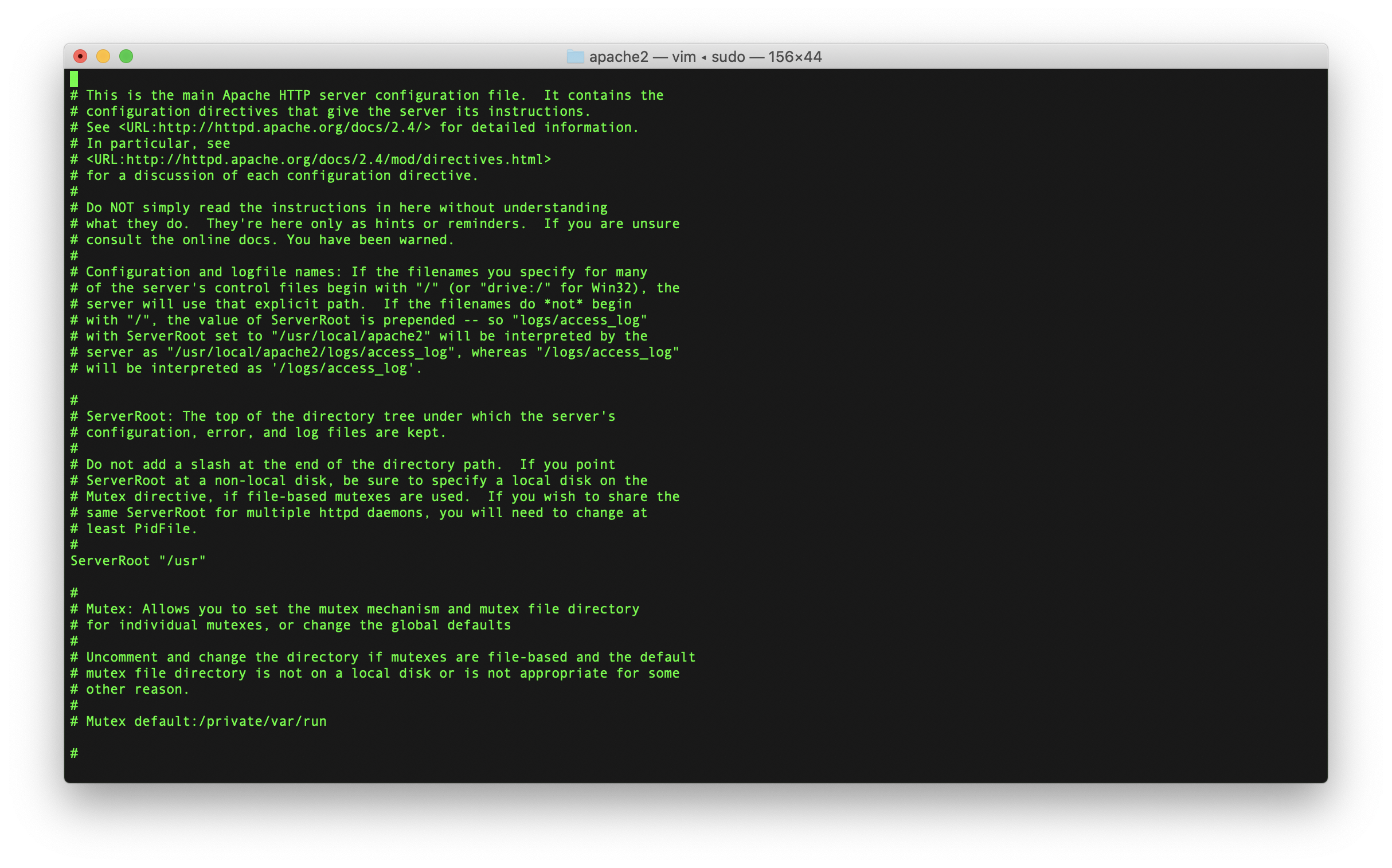Click the 'ServerRoot: The top of the directory tree' line
Viewport: 1392px width, 868px height.
pyautogui.click(x=343, y=417)
